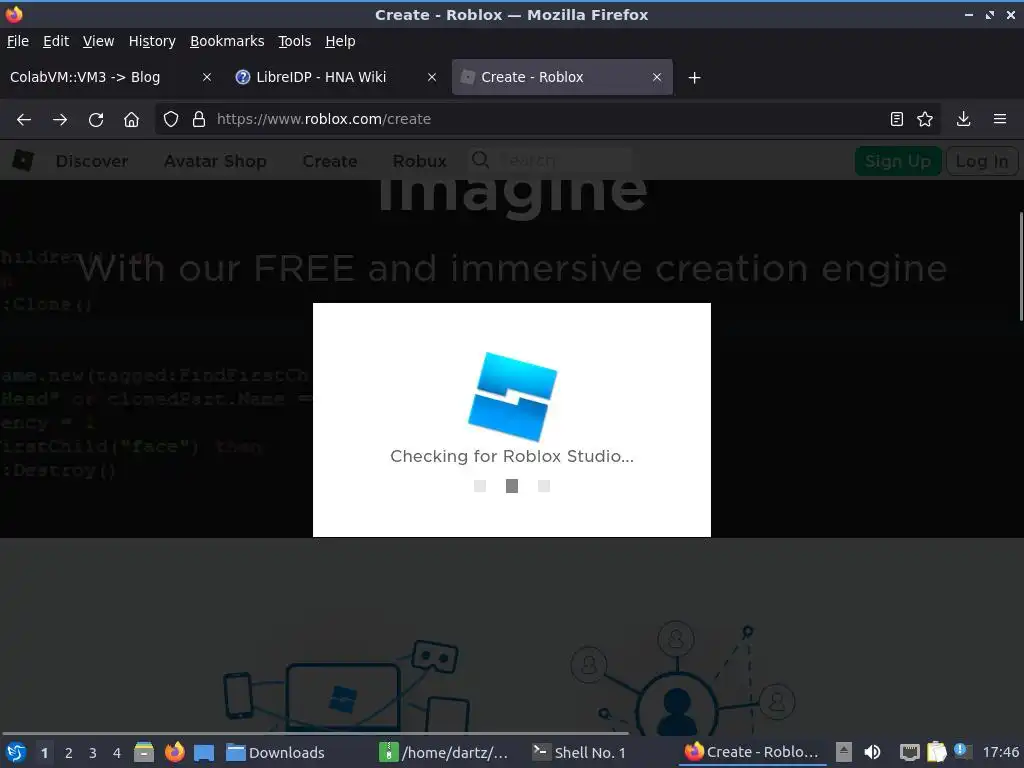Viewport: 1024px width, 768px height.
Task: Click the Roblox Studio logo in dialog
Action: [513, 396]
